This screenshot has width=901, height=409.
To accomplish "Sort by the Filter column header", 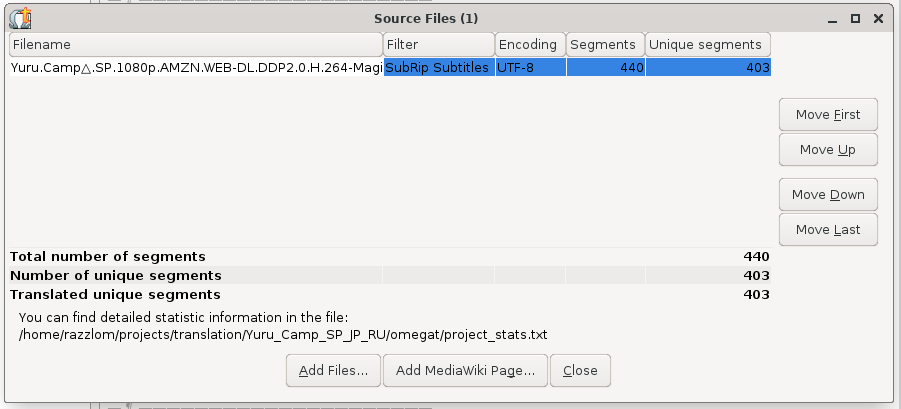I will (x=439, y=45).
